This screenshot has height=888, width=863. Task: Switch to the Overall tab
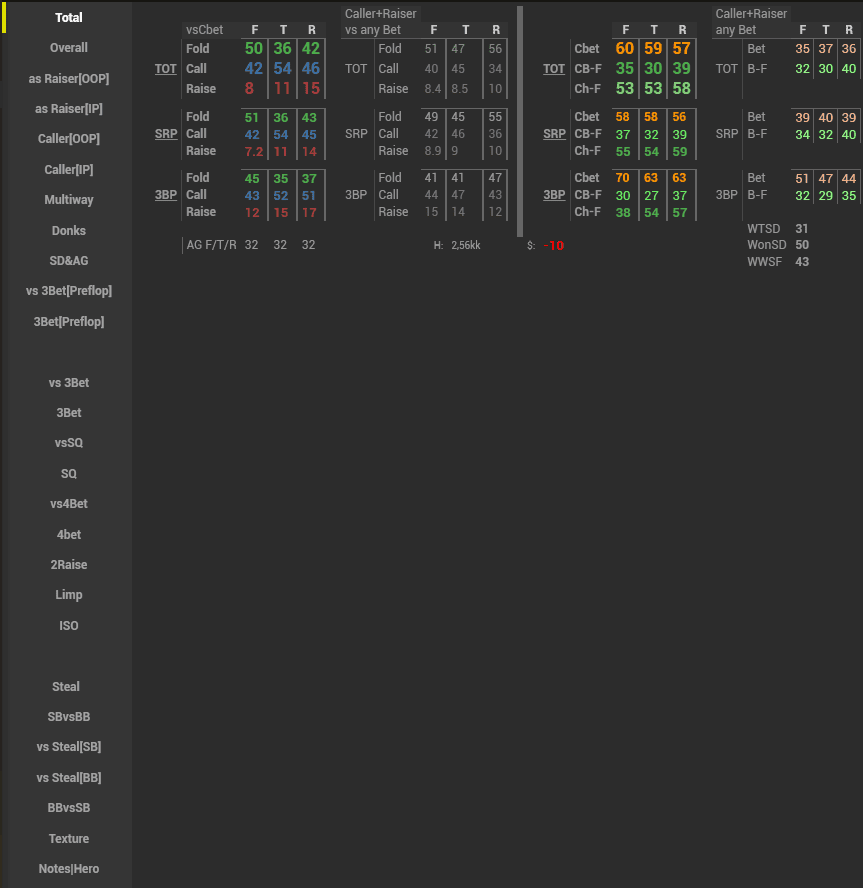(68, 48)
